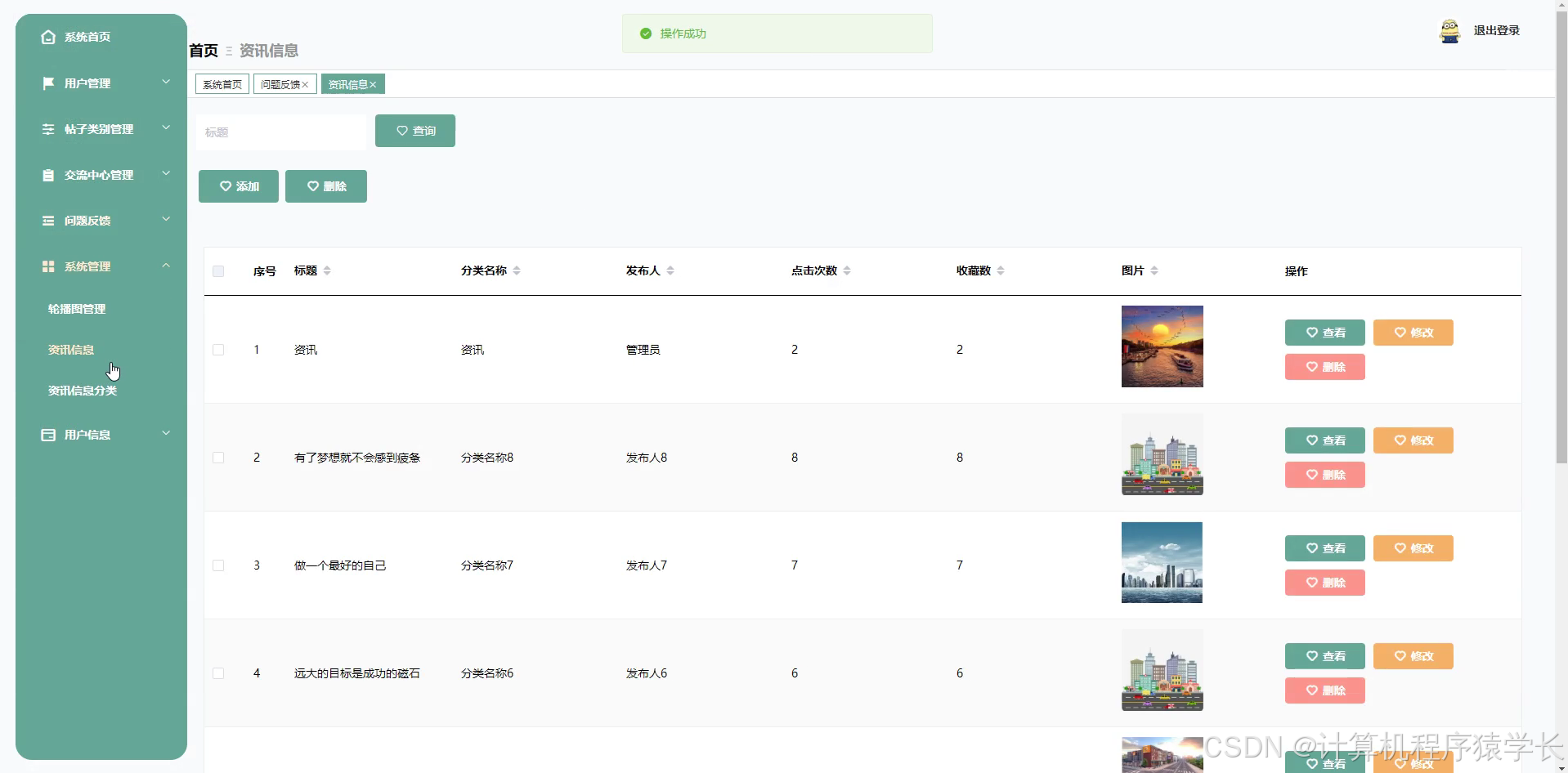1568x773 pixels.
Task: Close the 资讯信息 tab
Action: pyautogui.click(x=373, y=85)
